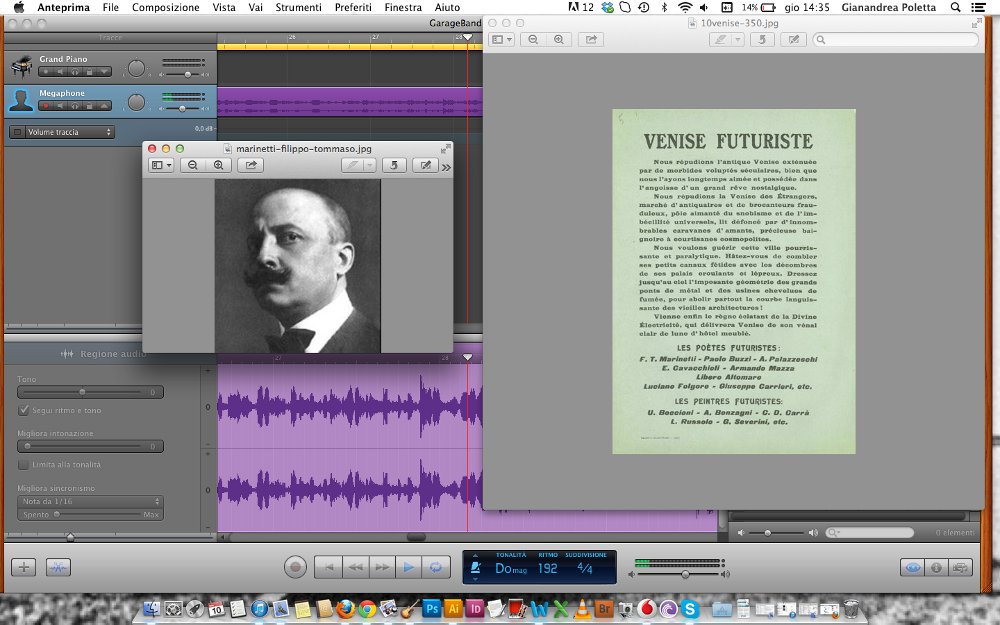The image size is (1000, 625).
Task: Open the GarageBand loop browser eye button
Action: [x=913, y=567]
